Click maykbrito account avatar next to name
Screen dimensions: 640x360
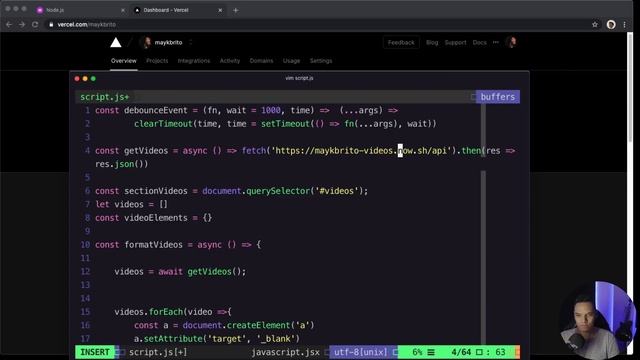coord(146,42)
